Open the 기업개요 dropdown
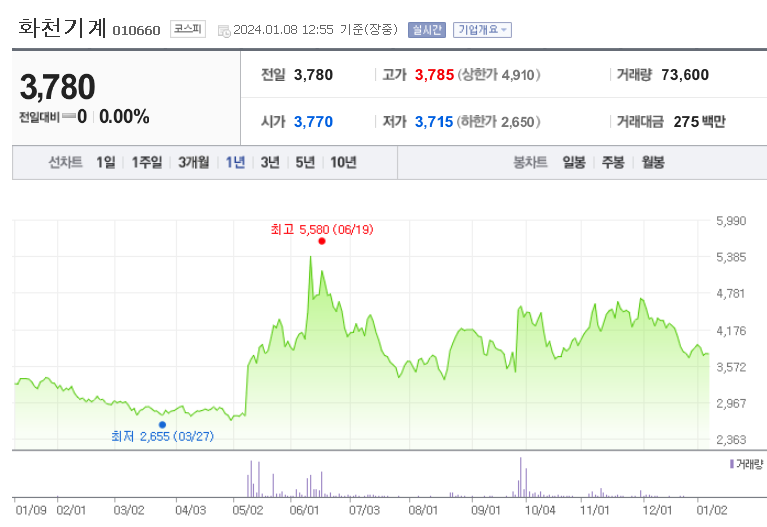Screen dimensions: 767x527 tap(482, 30)
